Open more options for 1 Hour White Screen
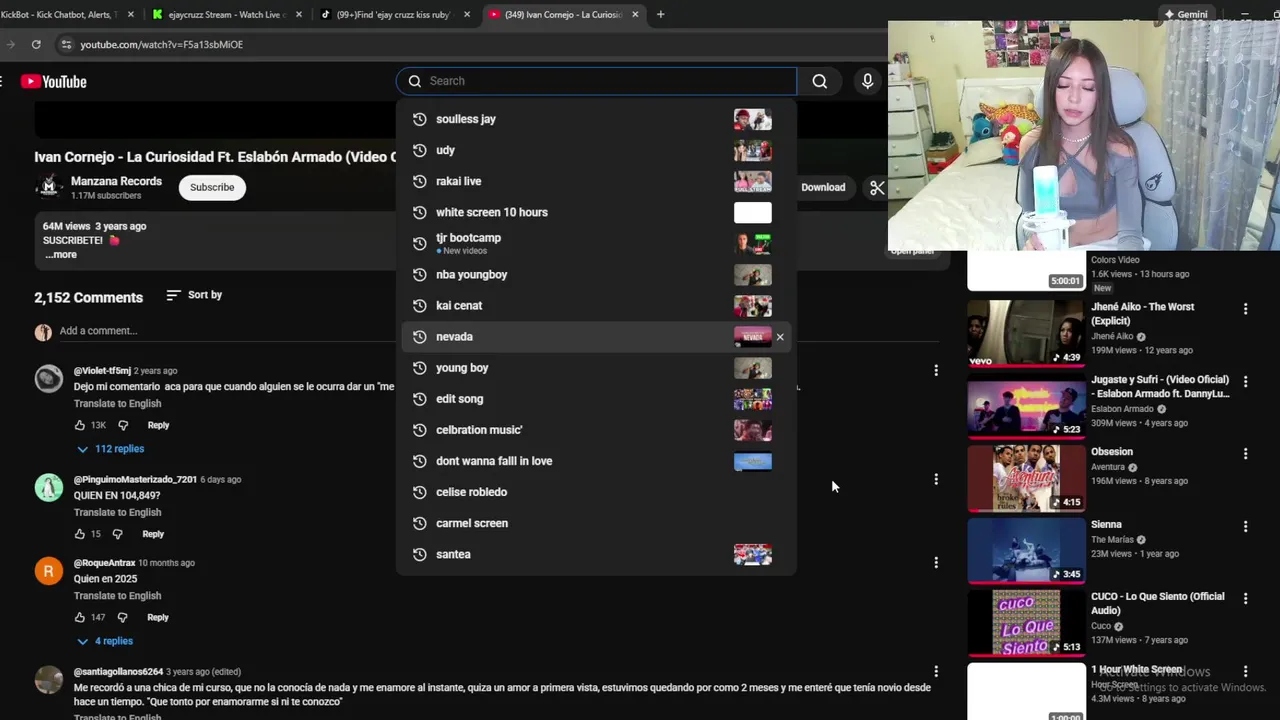Image resolution: width=1280 pixels, height=720 pixels. [x=1245, y=671]
